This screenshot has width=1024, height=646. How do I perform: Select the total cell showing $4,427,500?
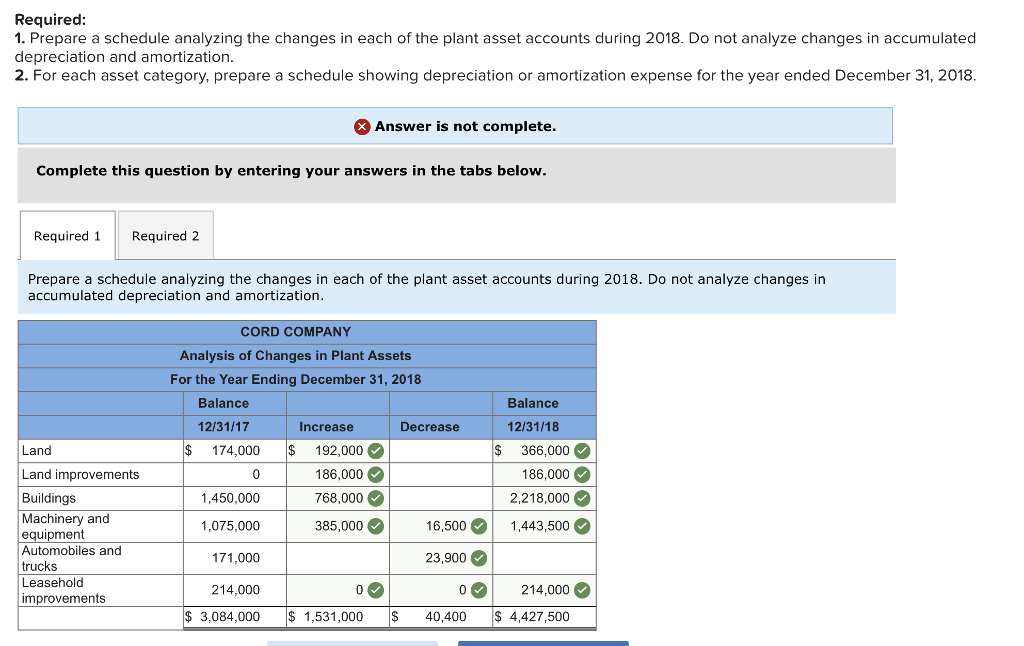(540, 616)
